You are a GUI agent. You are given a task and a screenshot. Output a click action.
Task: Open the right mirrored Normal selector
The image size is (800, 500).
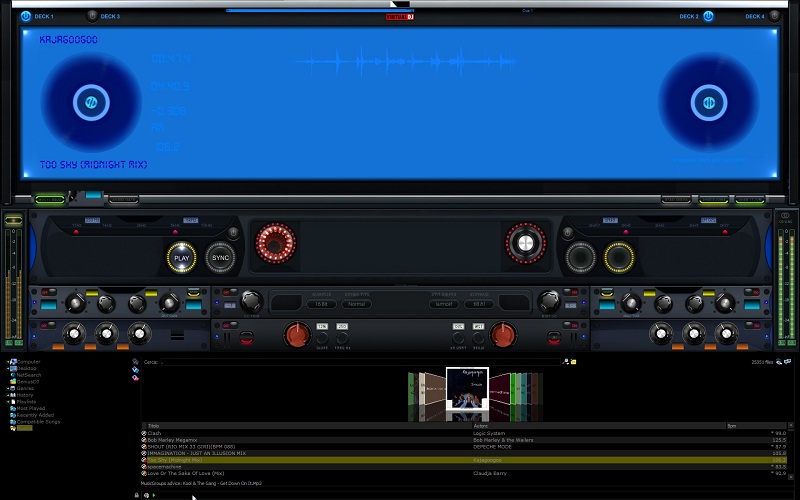(443, 304)
